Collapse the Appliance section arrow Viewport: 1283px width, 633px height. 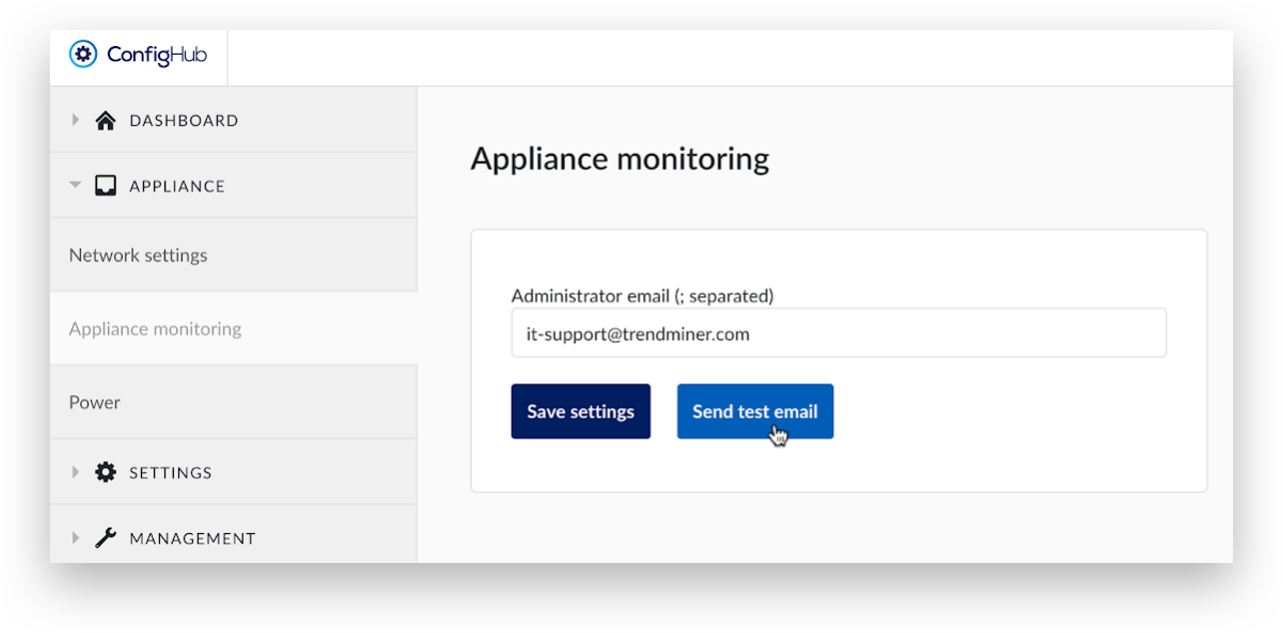[75, 185]
